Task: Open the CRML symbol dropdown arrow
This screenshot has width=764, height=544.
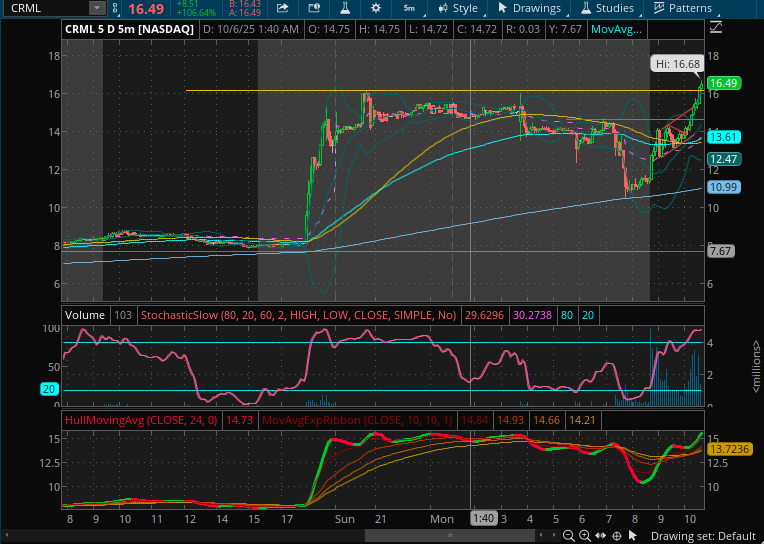Action: [96, 8]
